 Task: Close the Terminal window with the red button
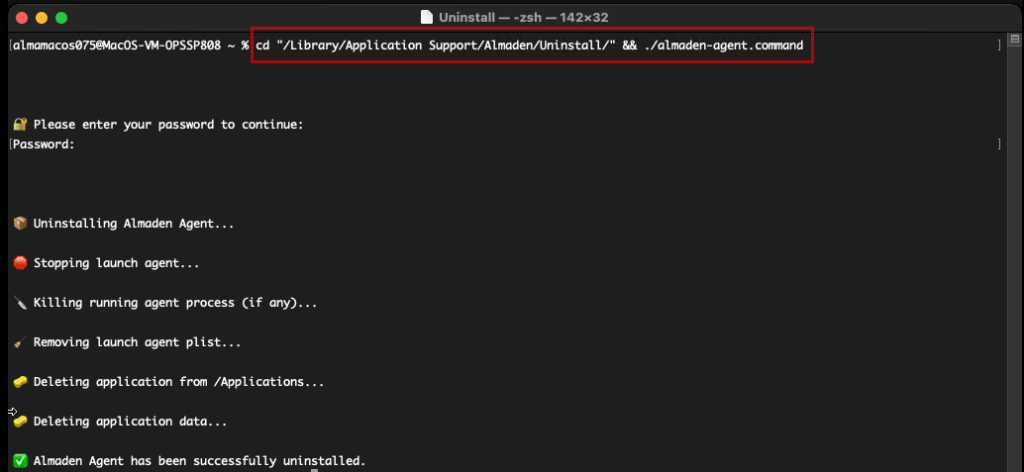tap(20, 17)
